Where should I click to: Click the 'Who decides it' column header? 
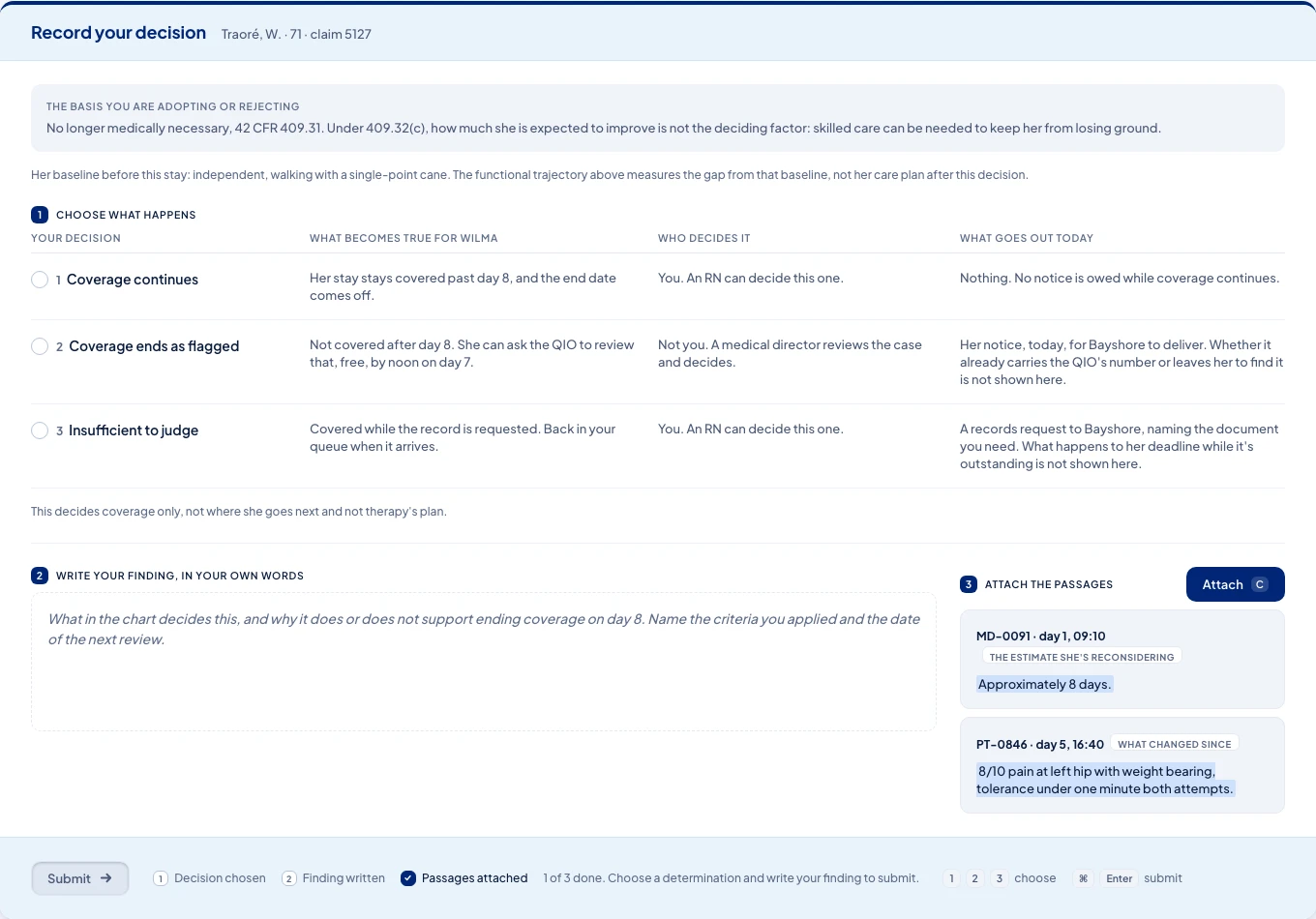704,238
